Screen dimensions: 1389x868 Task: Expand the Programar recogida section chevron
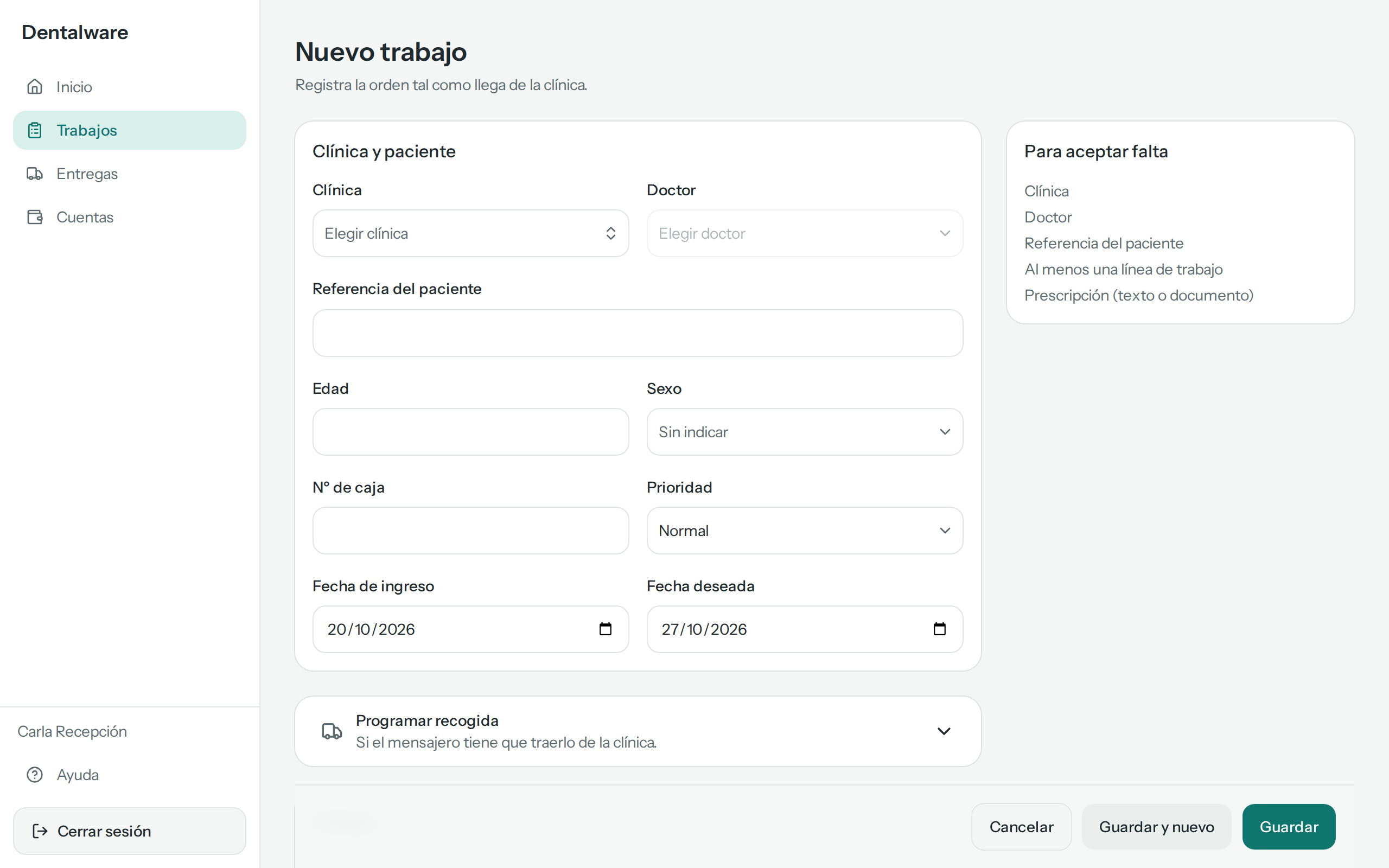(944, 731)
